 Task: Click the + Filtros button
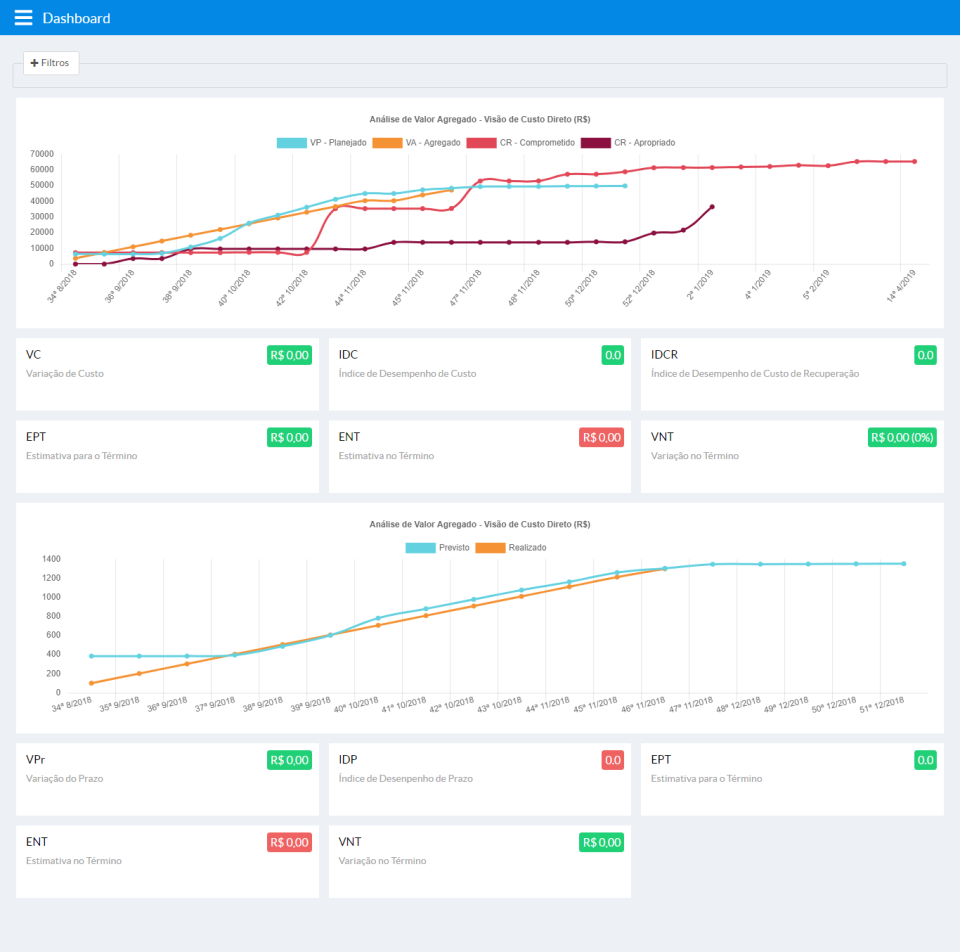coord(50,62)
